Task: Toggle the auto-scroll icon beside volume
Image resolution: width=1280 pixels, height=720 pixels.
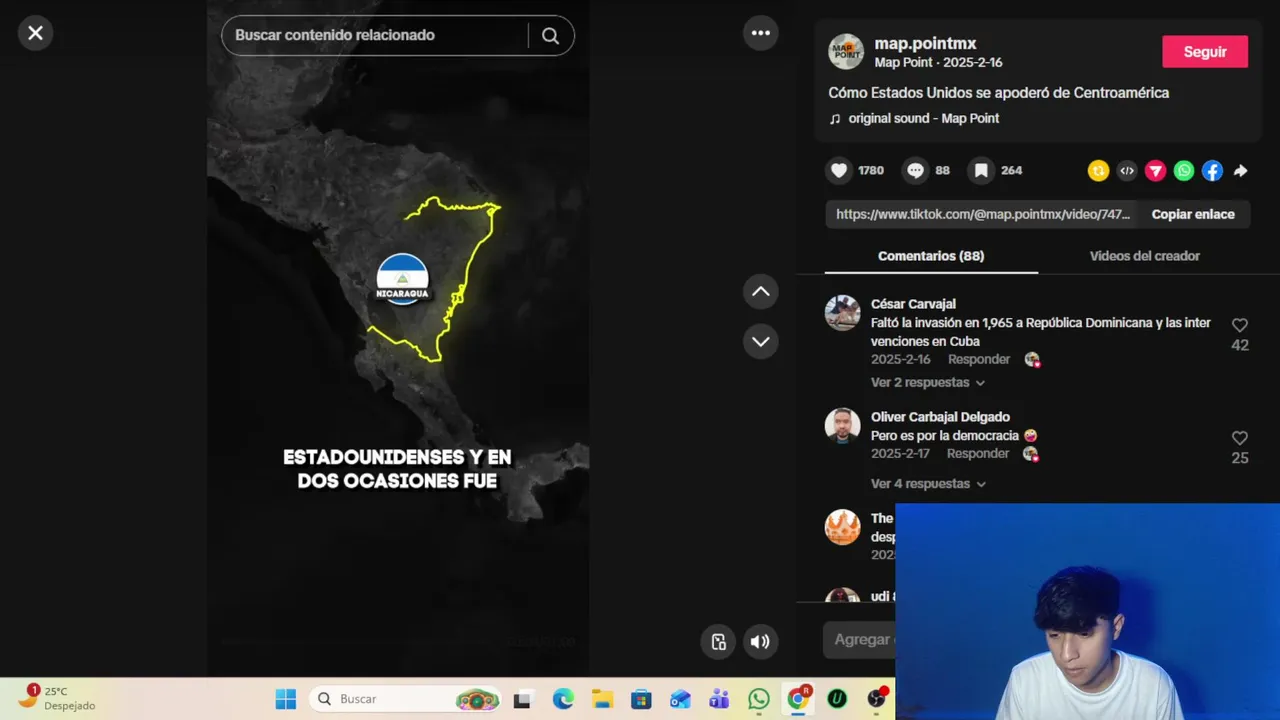Action: (x=718, y=642)
